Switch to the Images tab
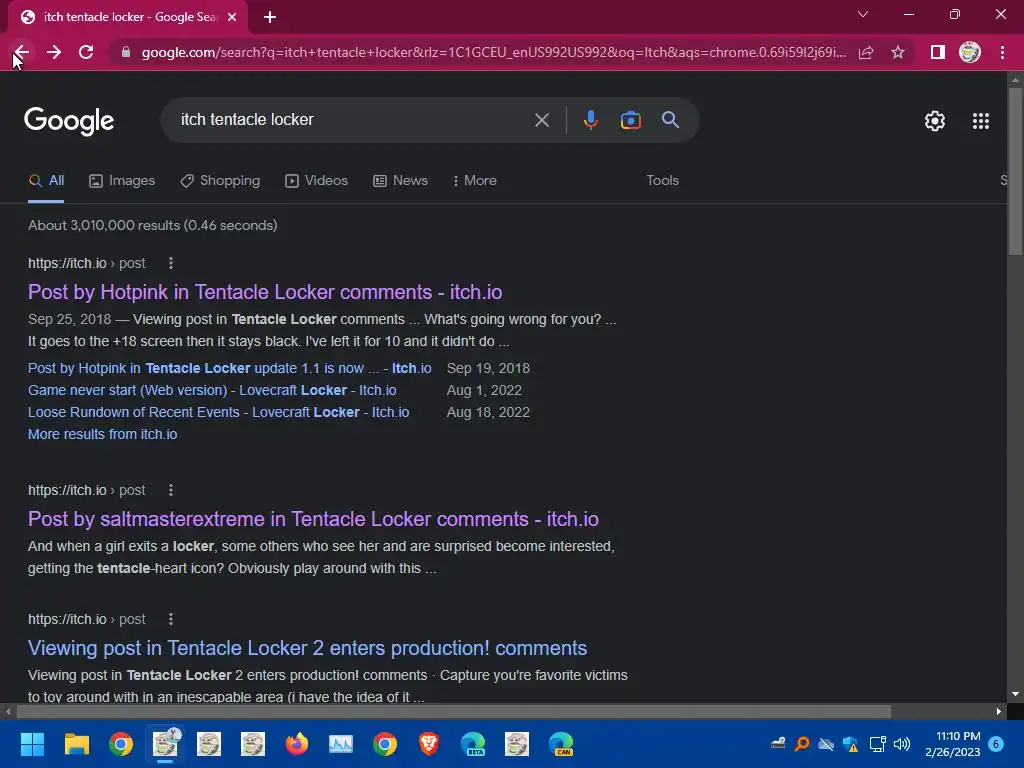This screenshot has width=1024, height=768. click(122, 180)
